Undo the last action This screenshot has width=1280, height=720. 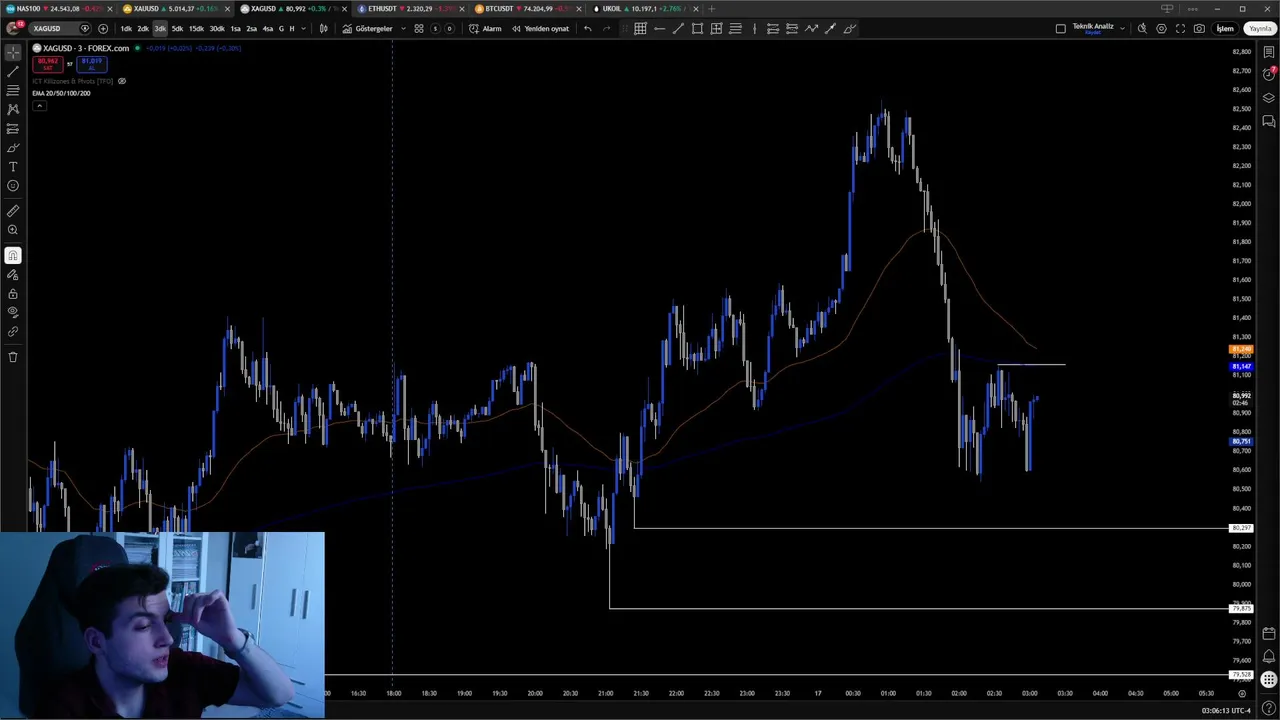point(588,29)
